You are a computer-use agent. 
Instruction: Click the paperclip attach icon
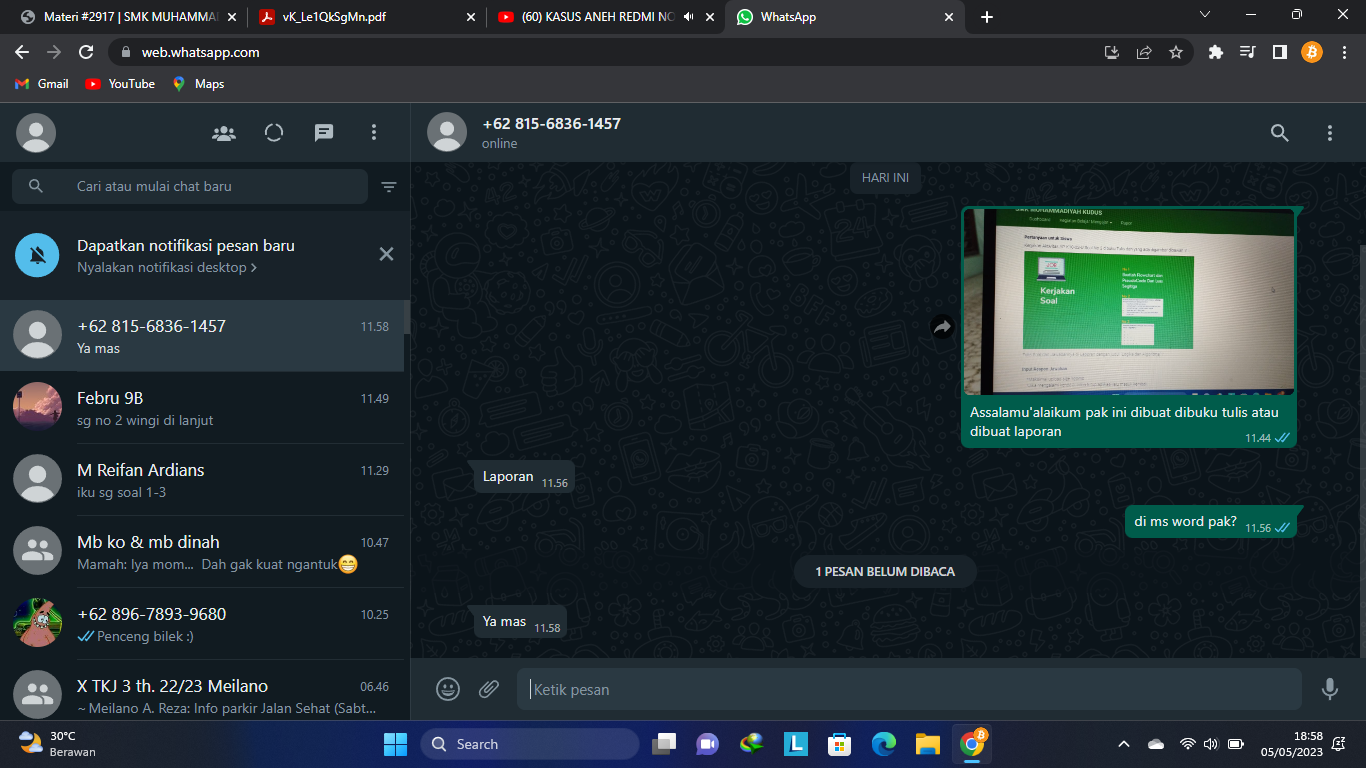click(488, 689)
